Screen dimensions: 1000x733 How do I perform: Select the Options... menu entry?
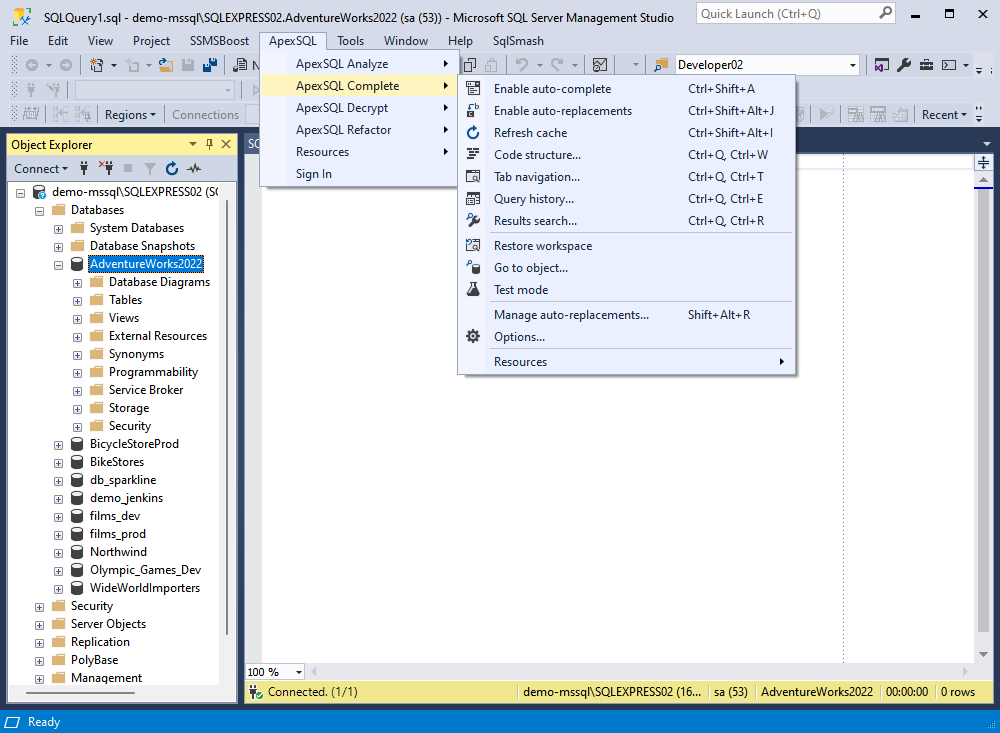626,336
